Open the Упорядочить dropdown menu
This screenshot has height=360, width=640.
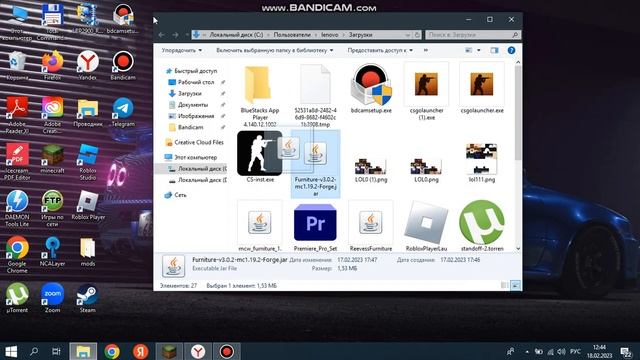(182, 50)
